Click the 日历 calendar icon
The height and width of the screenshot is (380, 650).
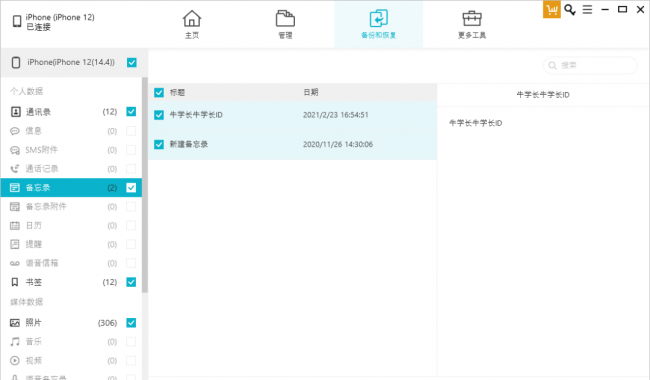pos(15,225)
